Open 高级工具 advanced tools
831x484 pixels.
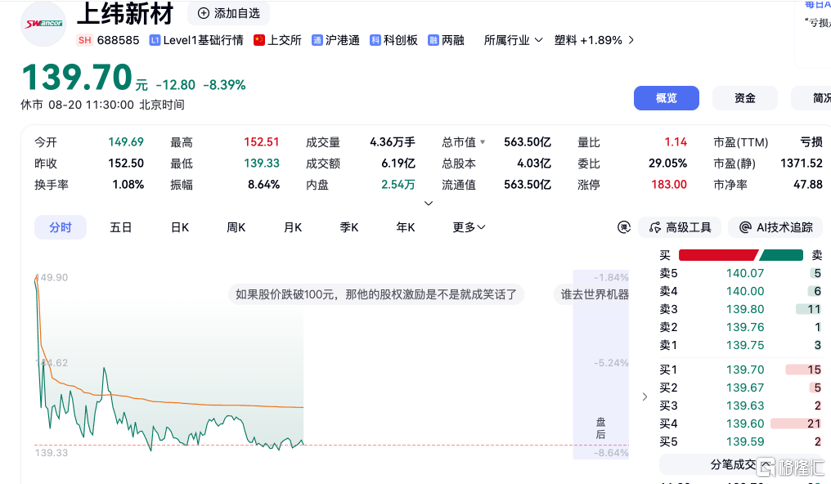(x=679, y=227)
